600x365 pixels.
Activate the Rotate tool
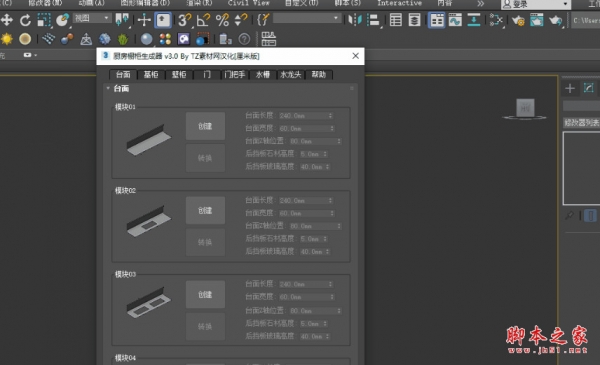pos(26,20)
